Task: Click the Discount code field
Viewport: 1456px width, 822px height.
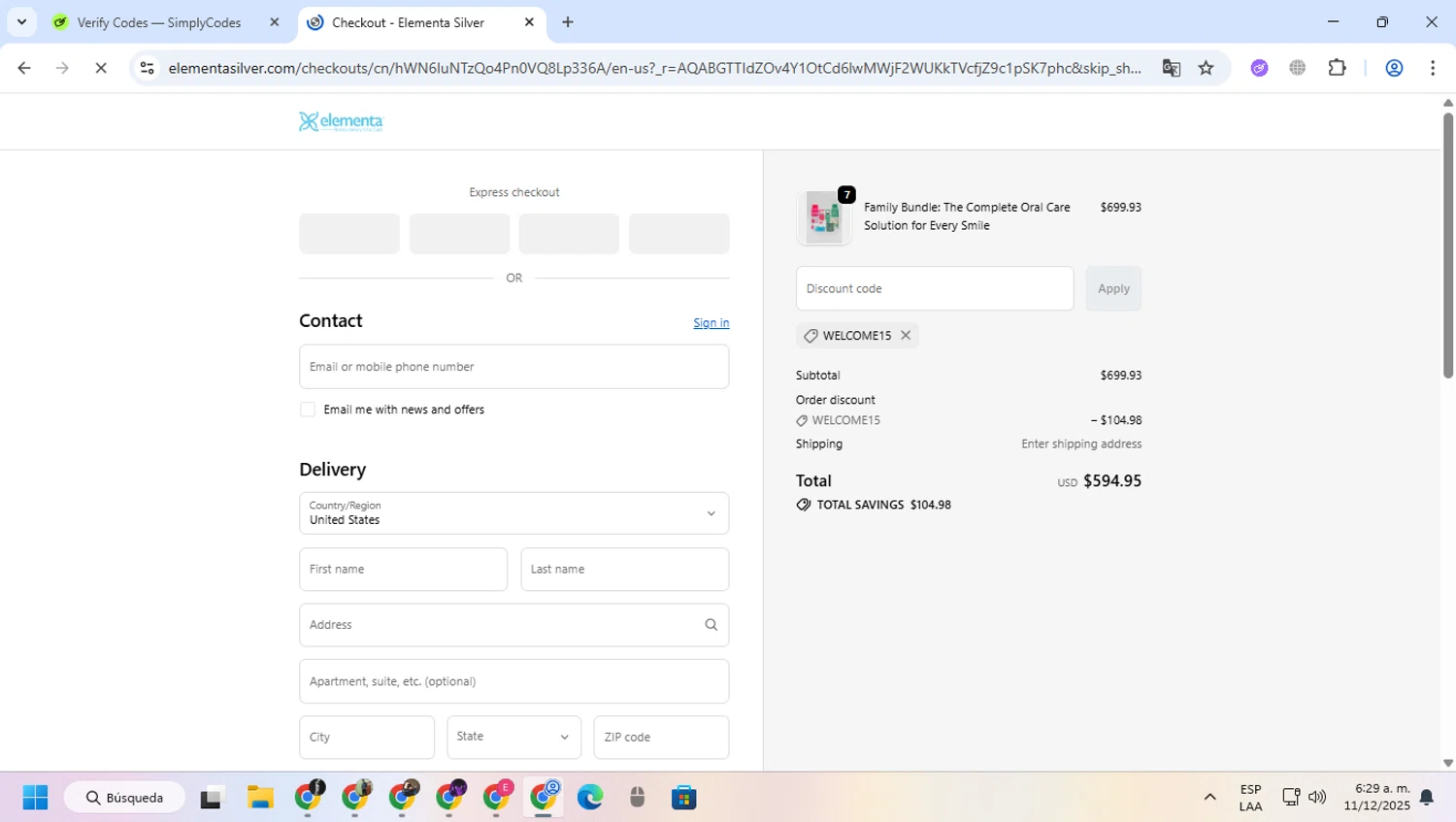Action: click(x=935, y=288)
